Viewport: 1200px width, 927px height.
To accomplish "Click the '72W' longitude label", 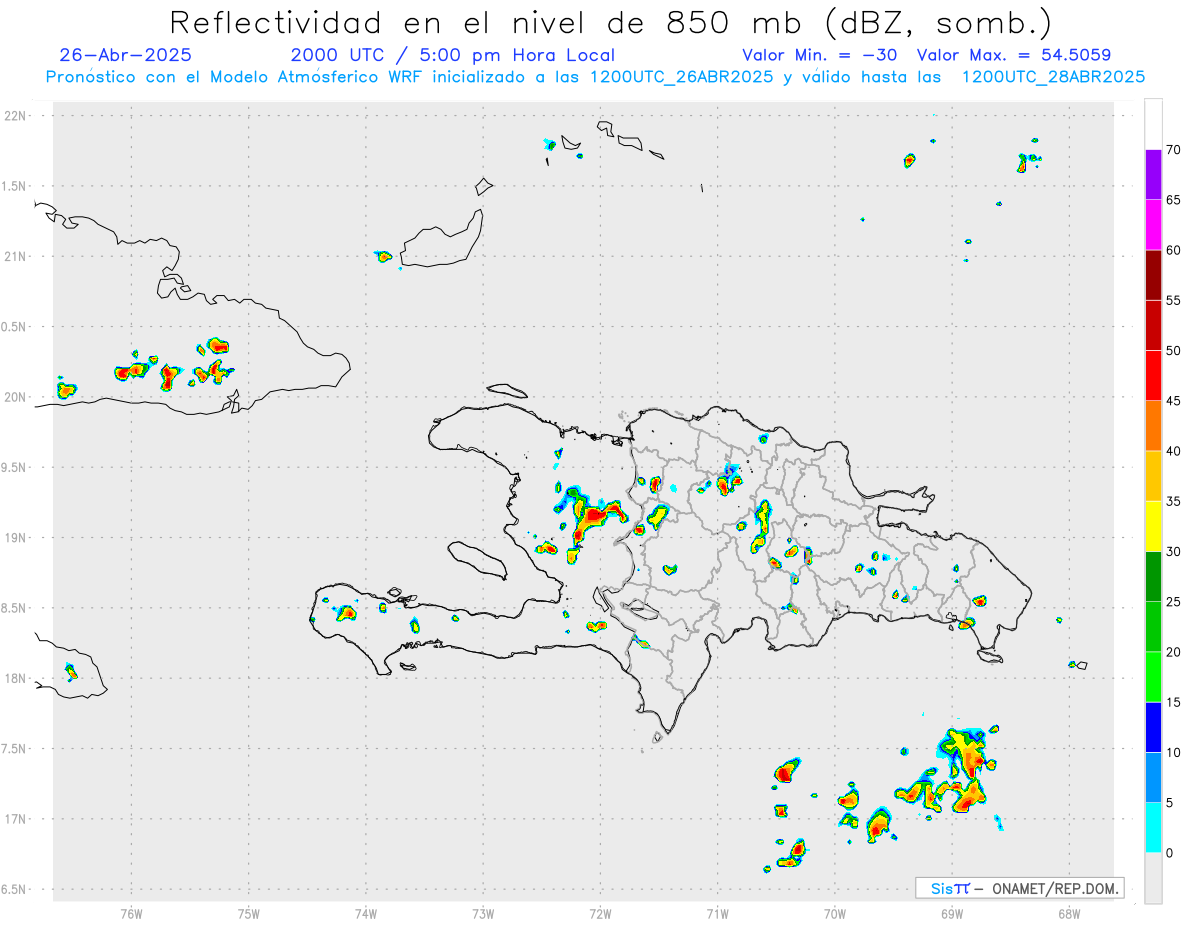I will 600,913.
